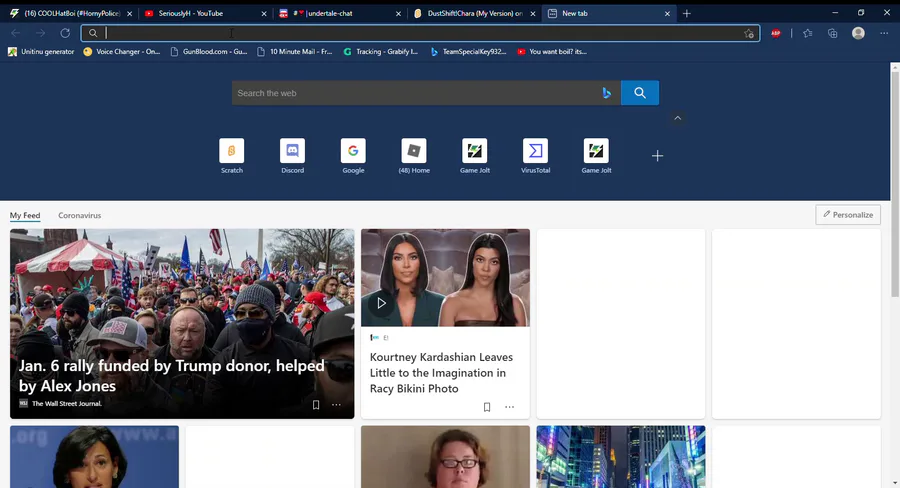Open the ABP adblock extension
This screenshot has width=900, height=488.
pos(775,33)
